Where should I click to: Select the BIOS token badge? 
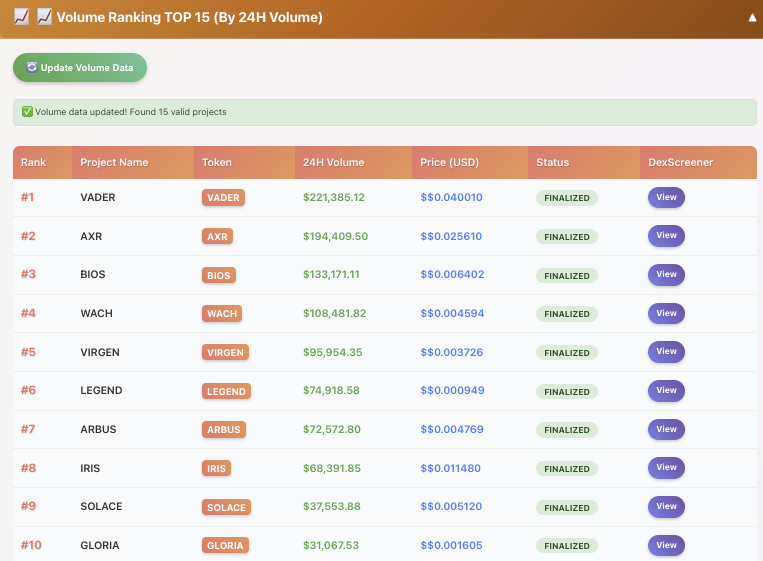tap(218, 275)
